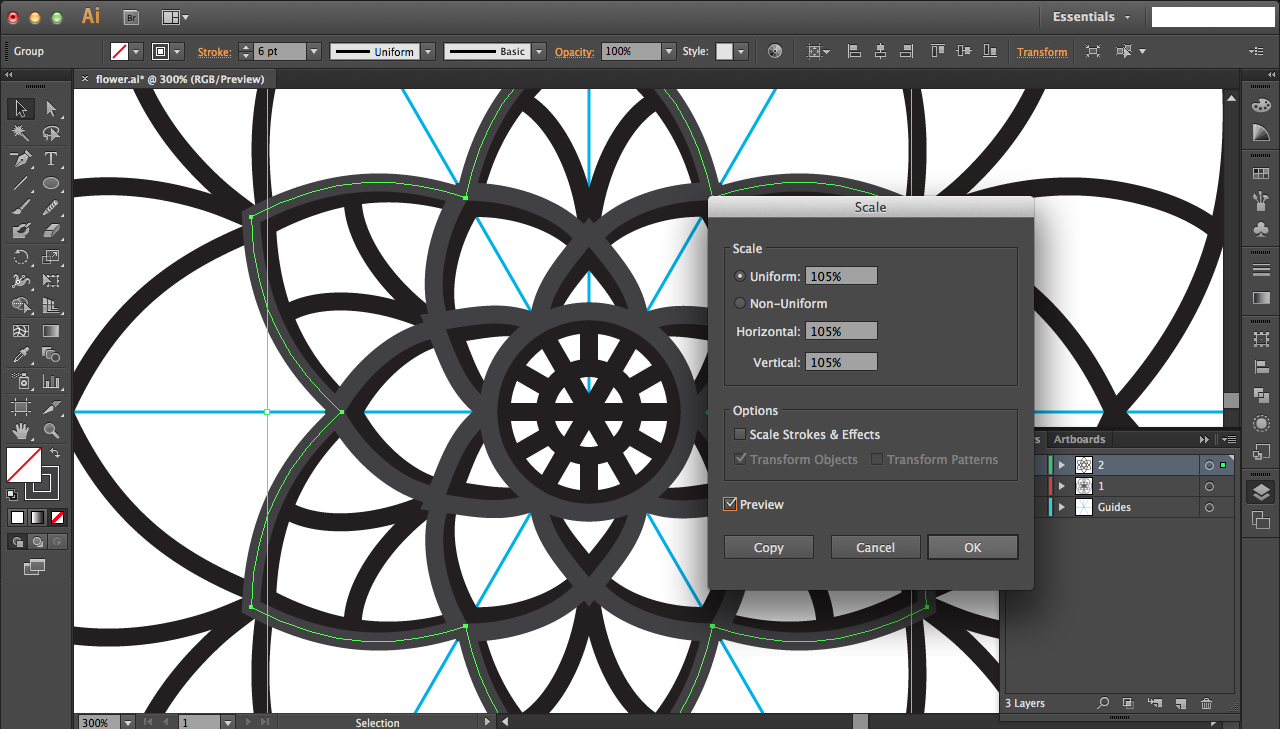
Task: Select the Uniform scale radio button
Action: pyautogui.click(x=740, y=276)
